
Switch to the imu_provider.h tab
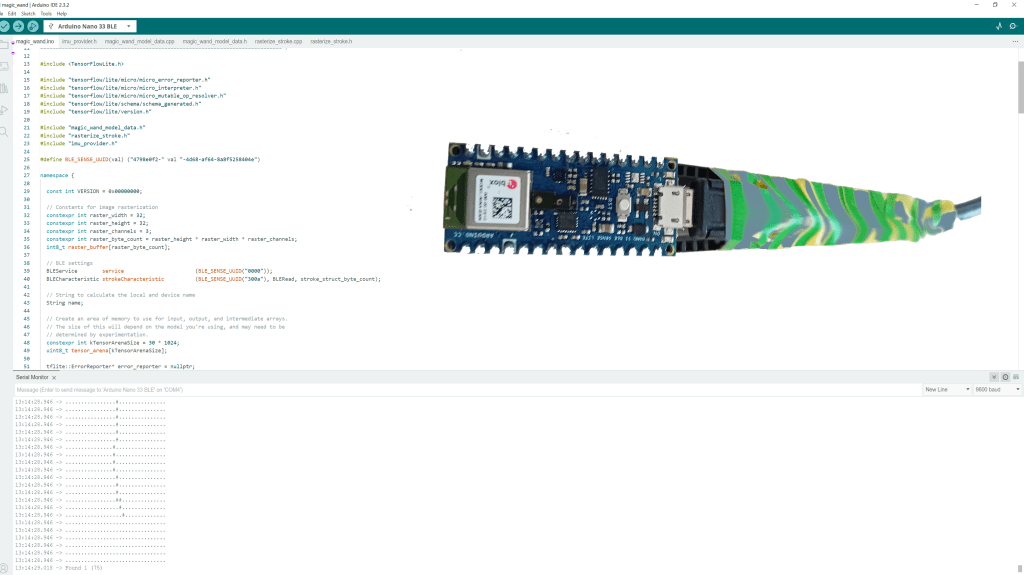(x=79, y=42)
